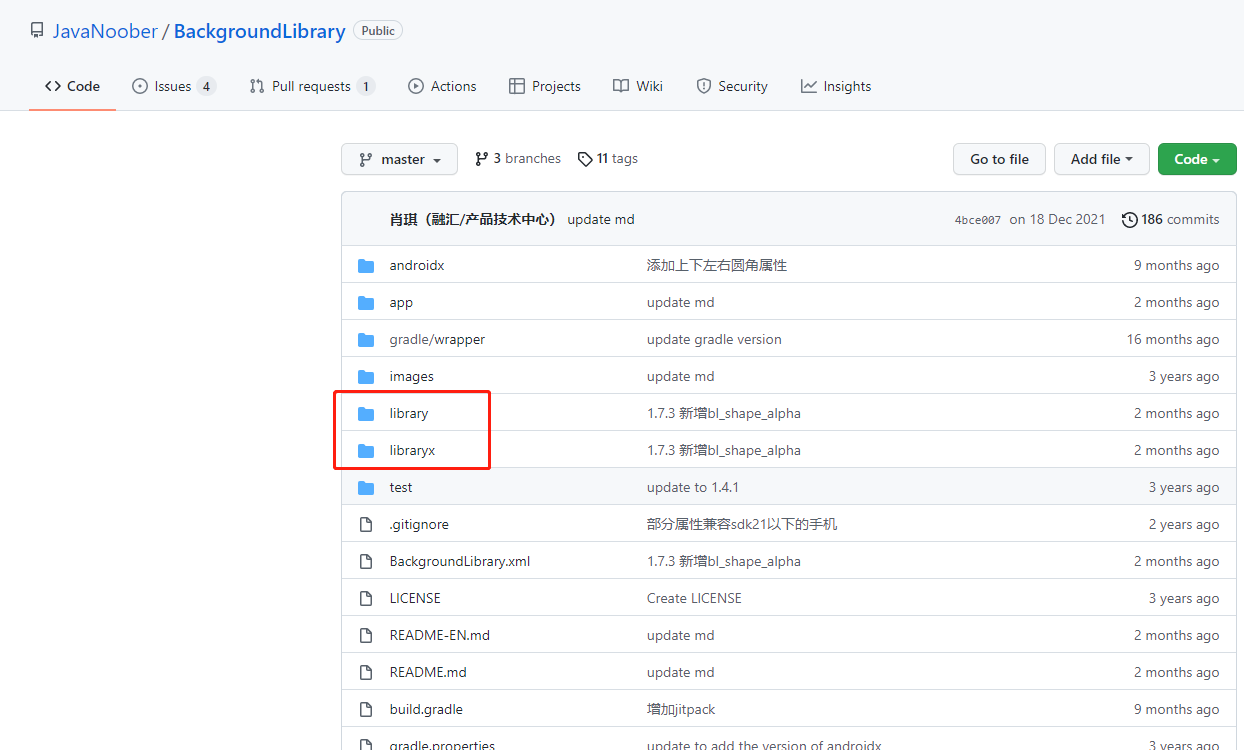Open the Issues tab
The height and width of the screenshot is (750, 1244).
pyautogui.click(x=173, y=86)
